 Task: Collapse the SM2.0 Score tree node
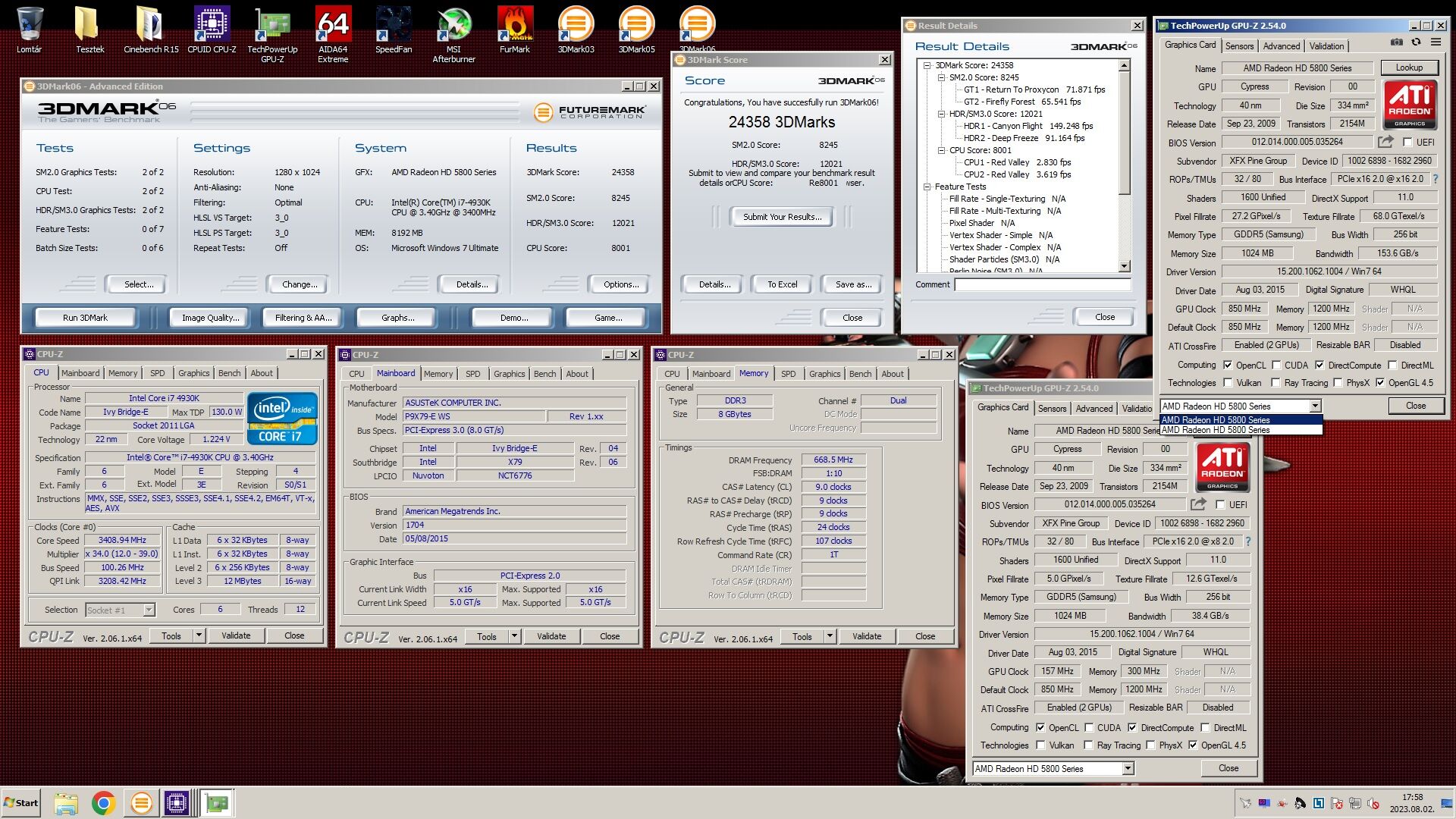(x=941, y=77)
